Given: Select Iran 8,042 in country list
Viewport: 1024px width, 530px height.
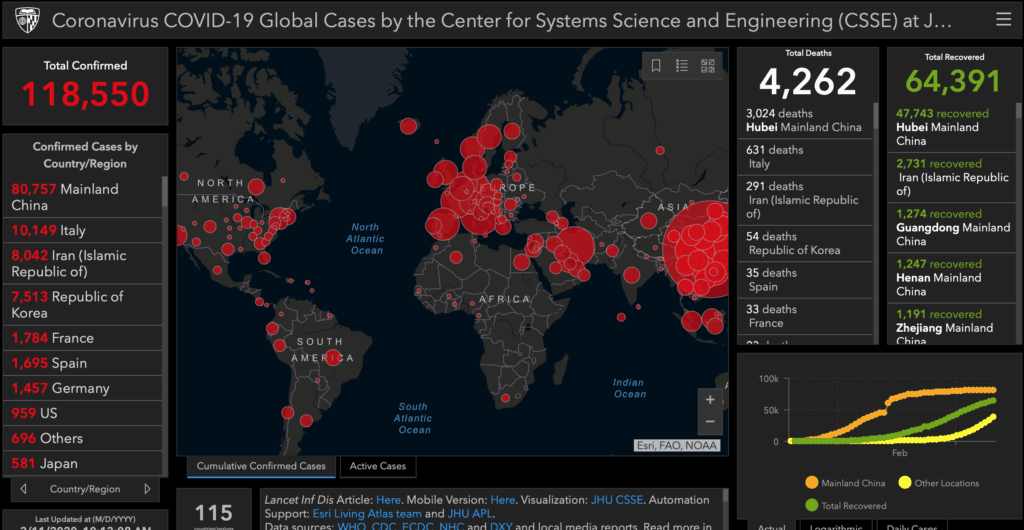Looking at the screenshot, I should click(82, 264).
